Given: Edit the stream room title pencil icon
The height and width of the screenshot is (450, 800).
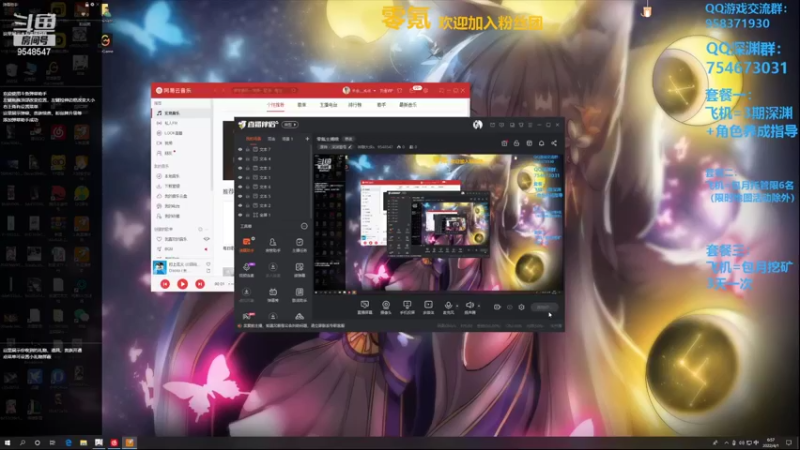Looking at the screenshot, I should coord(350,147).
